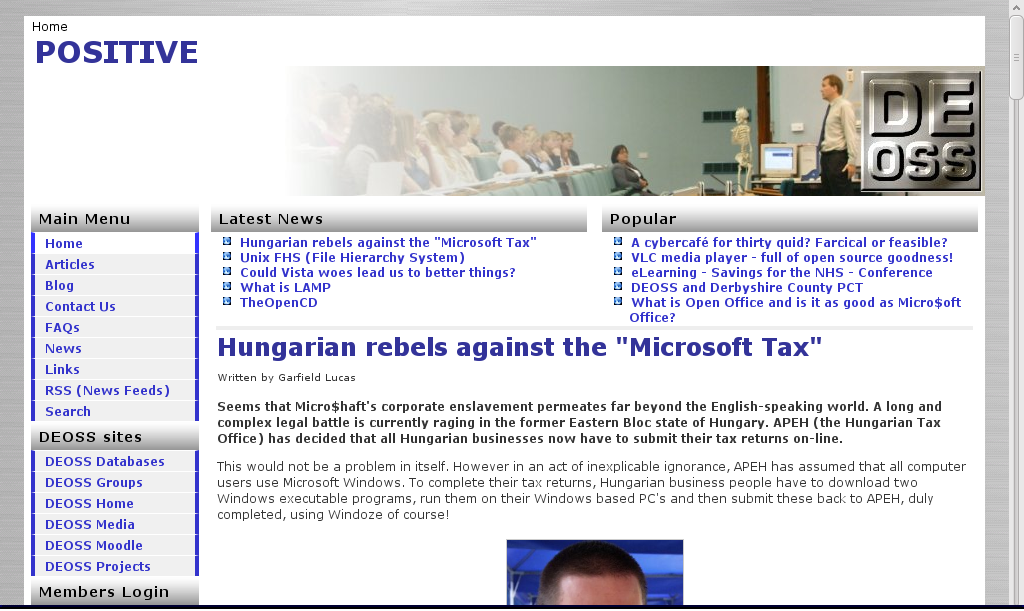Open the Search menu item
The image size is (1024, 611).
pyautogui.click(x=68, y=412)
